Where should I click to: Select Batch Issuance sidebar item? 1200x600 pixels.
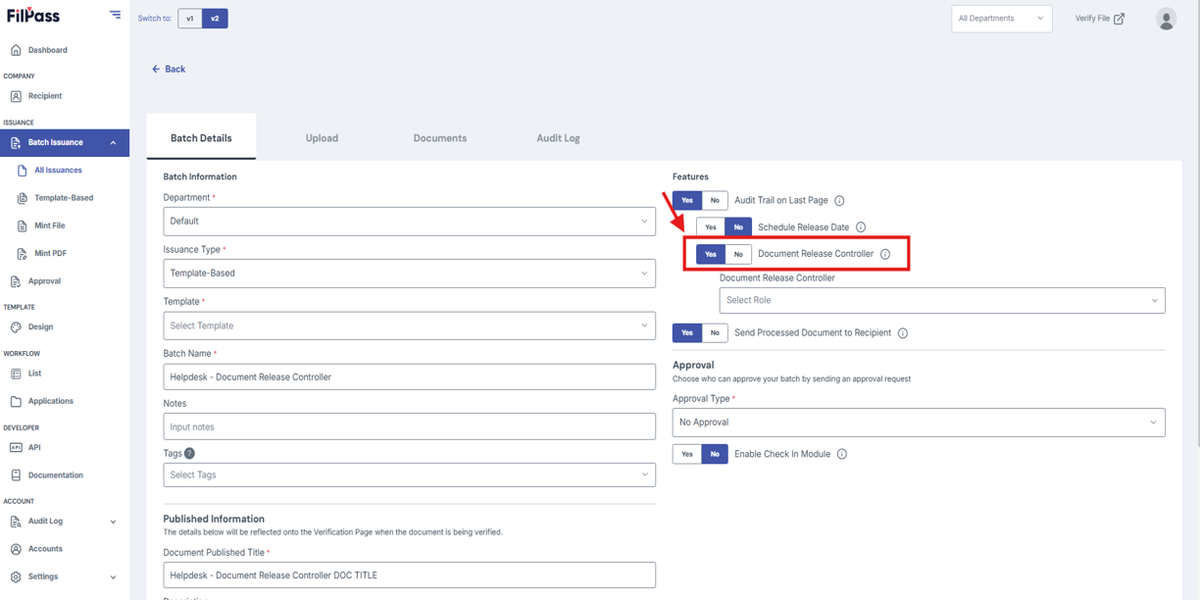(65, 143)
